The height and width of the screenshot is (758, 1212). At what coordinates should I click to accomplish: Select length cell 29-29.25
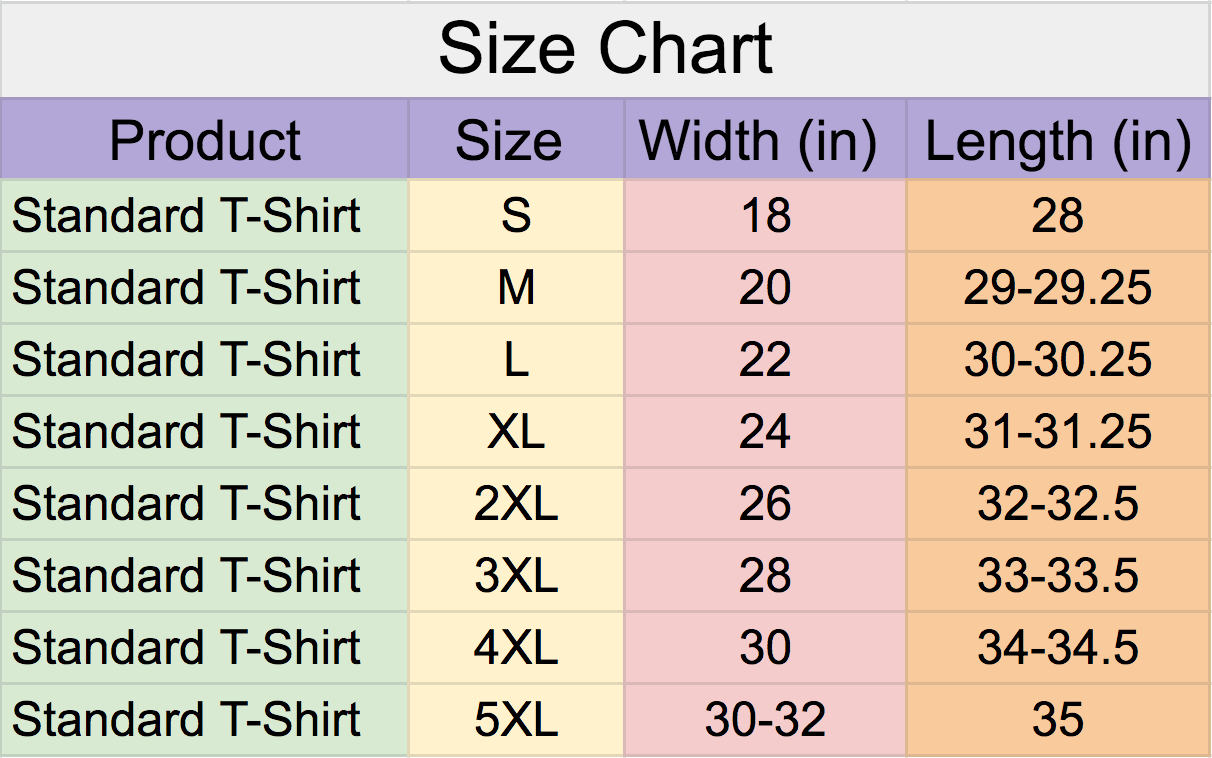coord(1058,288)
